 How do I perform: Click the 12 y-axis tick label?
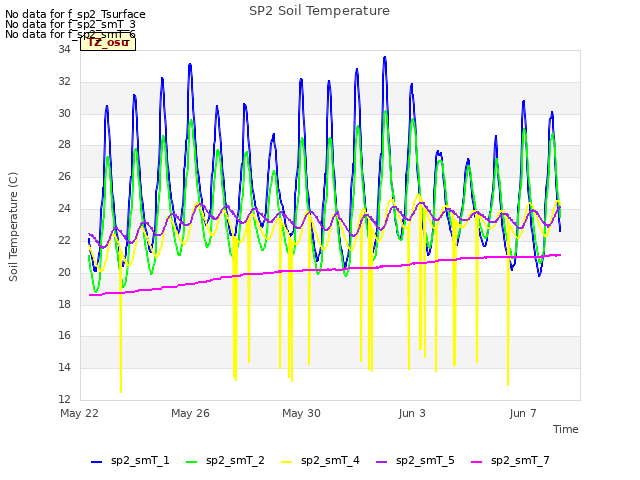tap(64, 399)
